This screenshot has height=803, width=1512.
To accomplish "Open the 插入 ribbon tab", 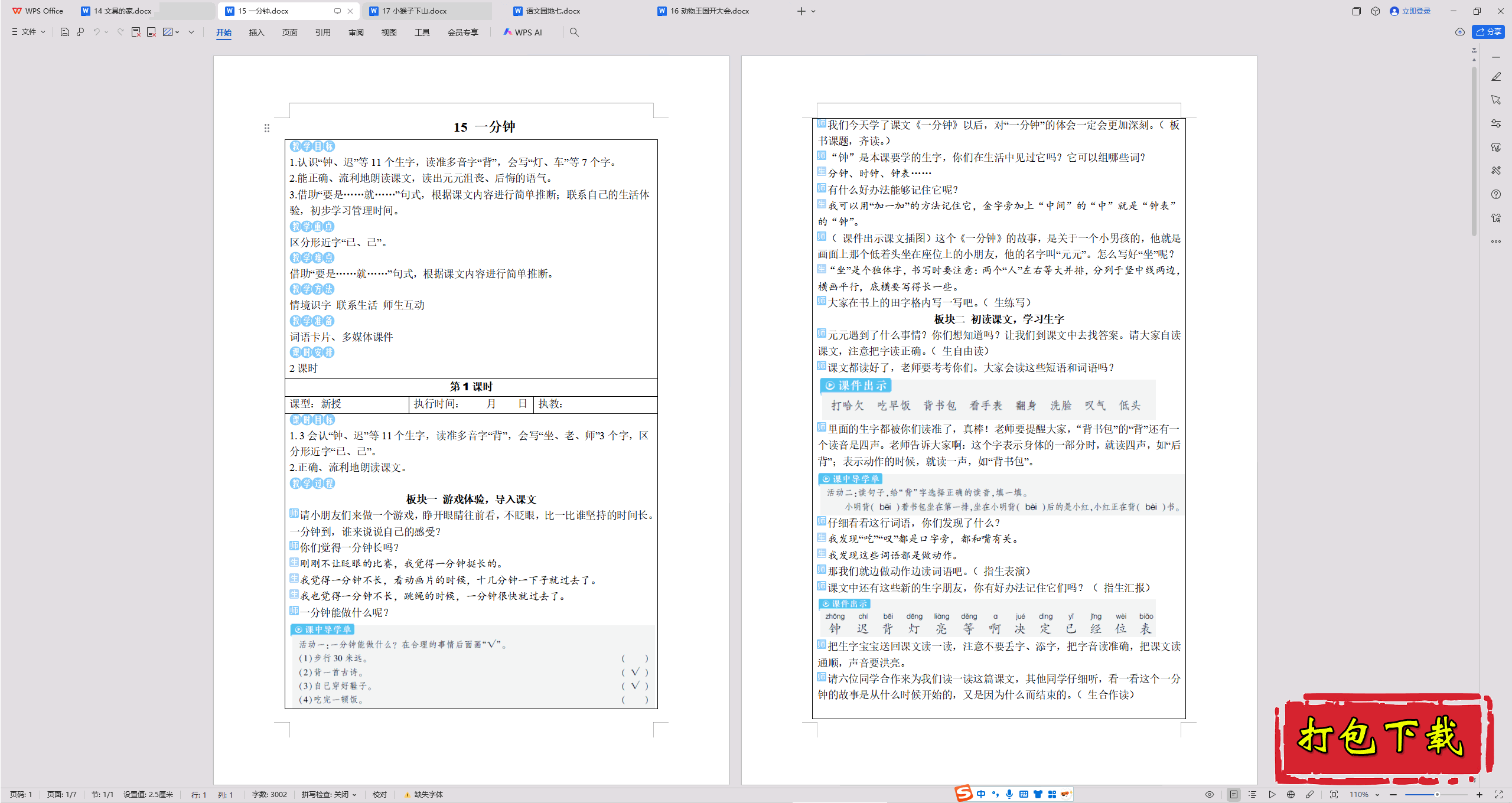I will pos(256,32).
